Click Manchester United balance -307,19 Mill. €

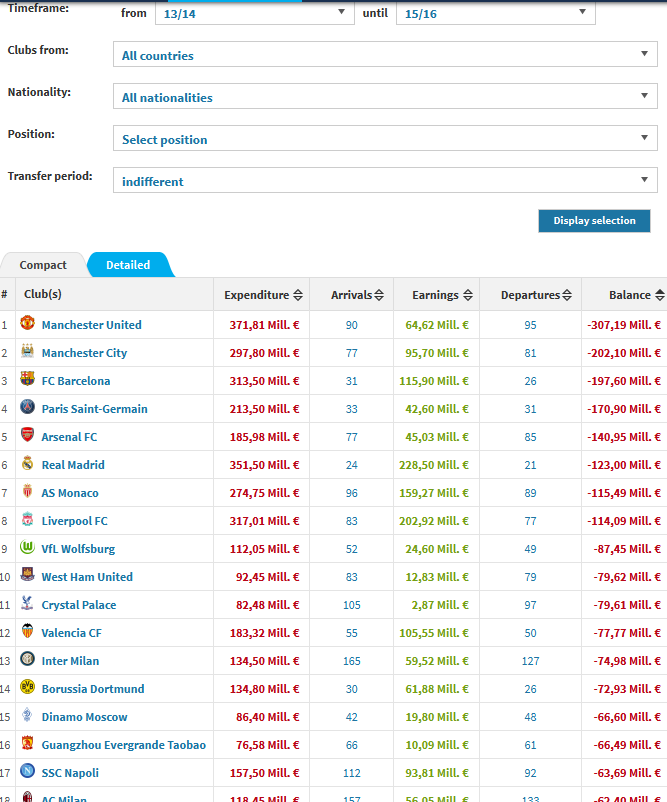(x=624, y=325)
